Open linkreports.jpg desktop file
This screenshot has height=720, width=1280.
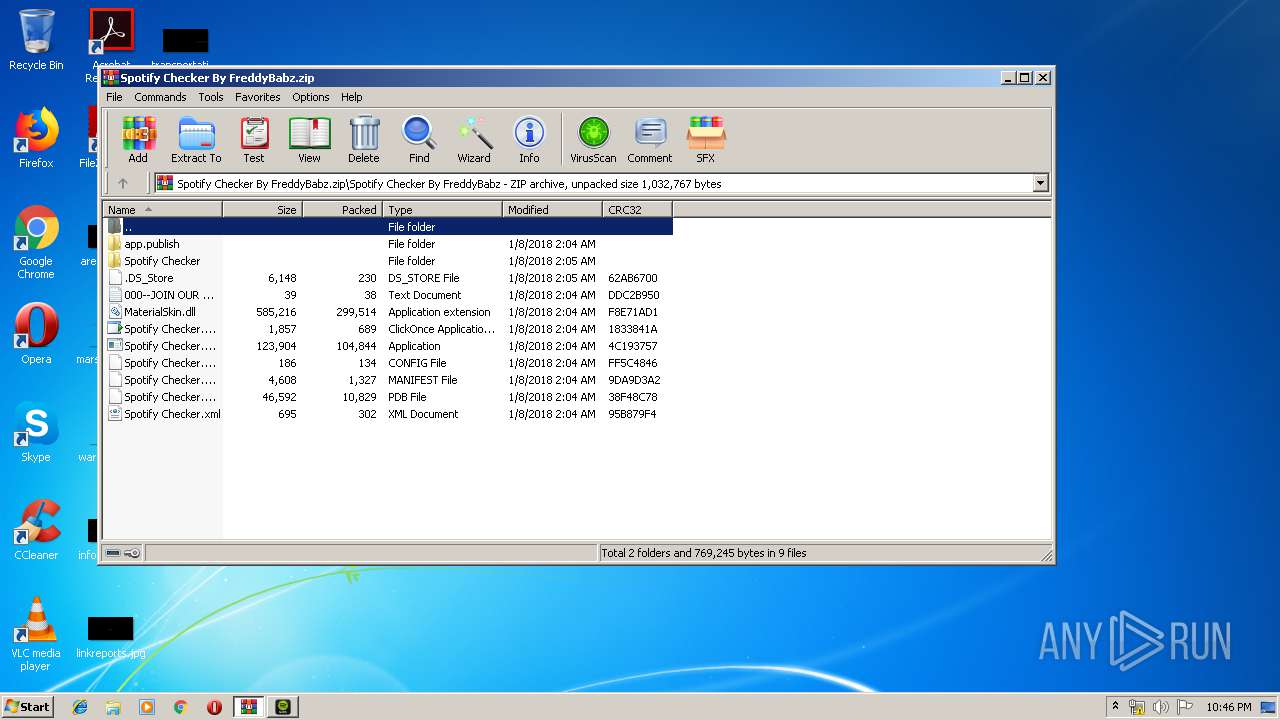point(110,637)
